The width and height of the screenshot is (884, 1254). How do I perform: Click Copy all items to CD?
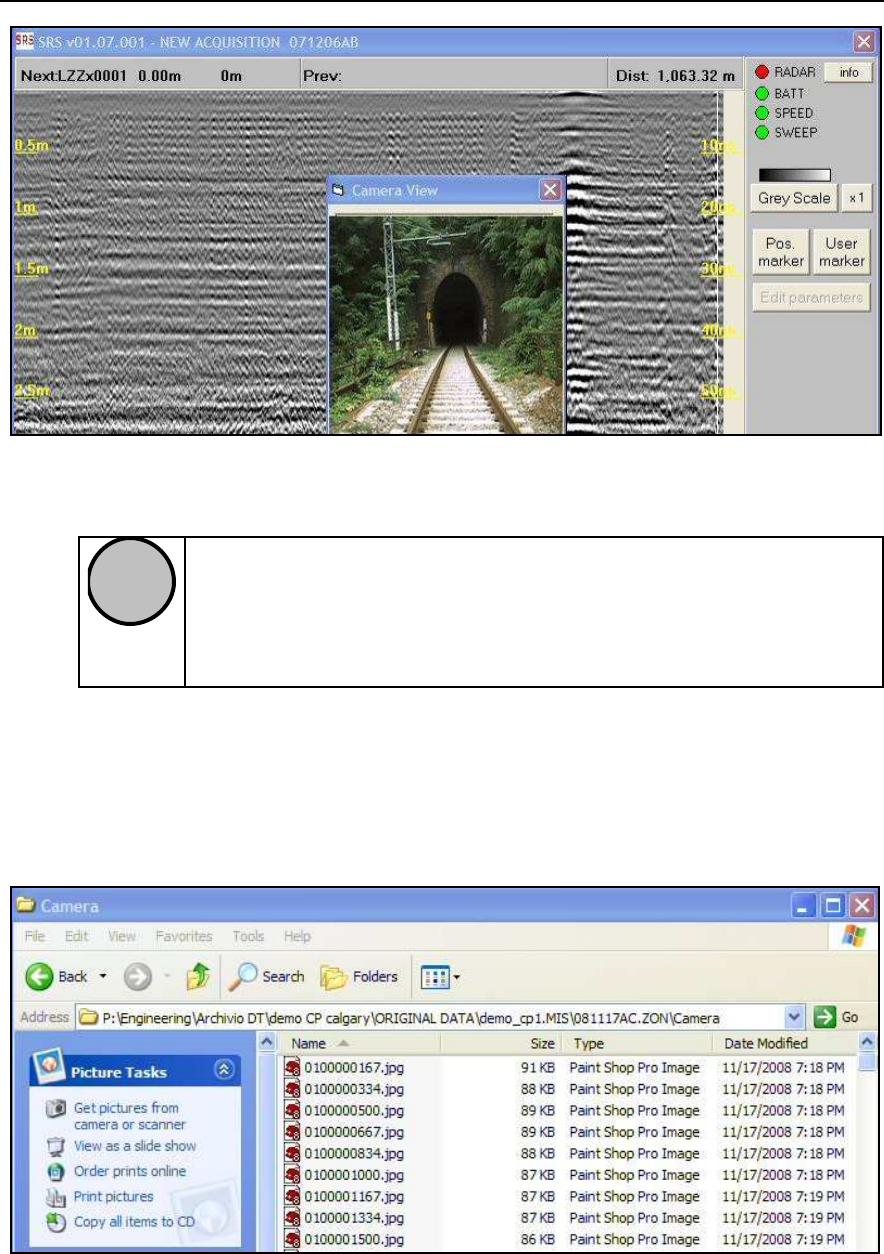coord(134,1221)
